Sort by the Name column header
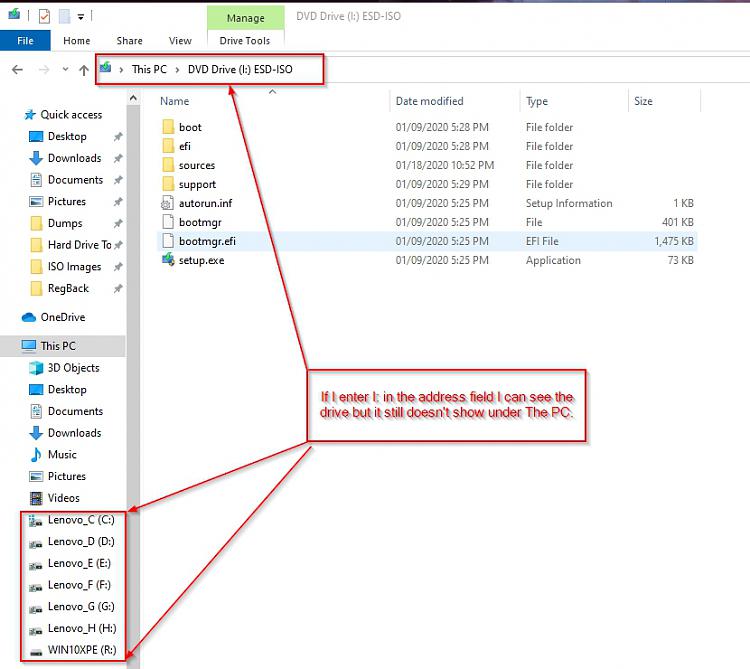Image resolution: width=750 pixels, height=669 pixels. coord(175,101)
